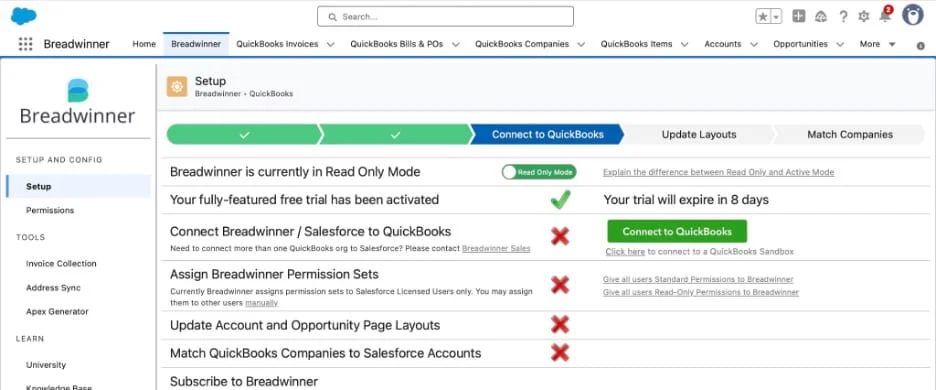
Task: Open the notifications bell
Action: click(885, 16)
